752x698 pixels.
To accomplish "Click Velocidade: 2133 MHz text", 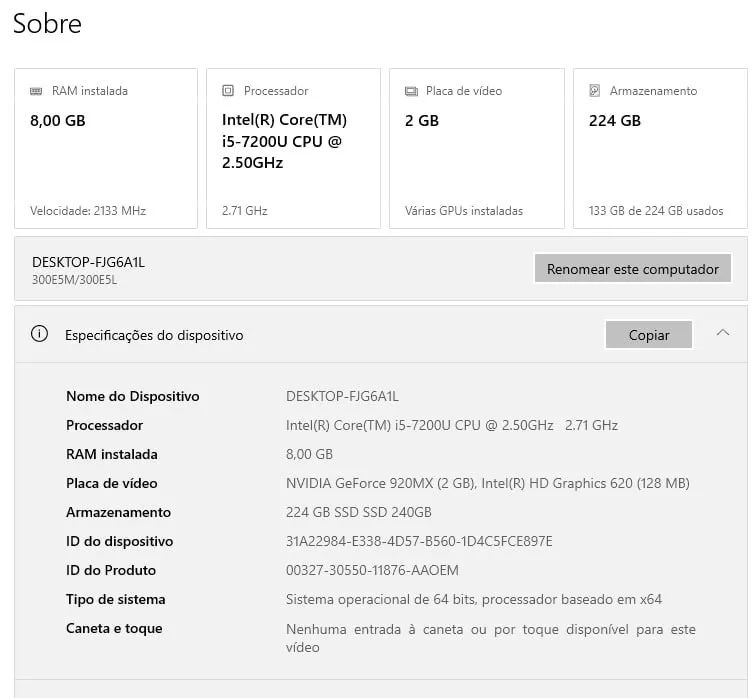I will click(x=88, y=211).
